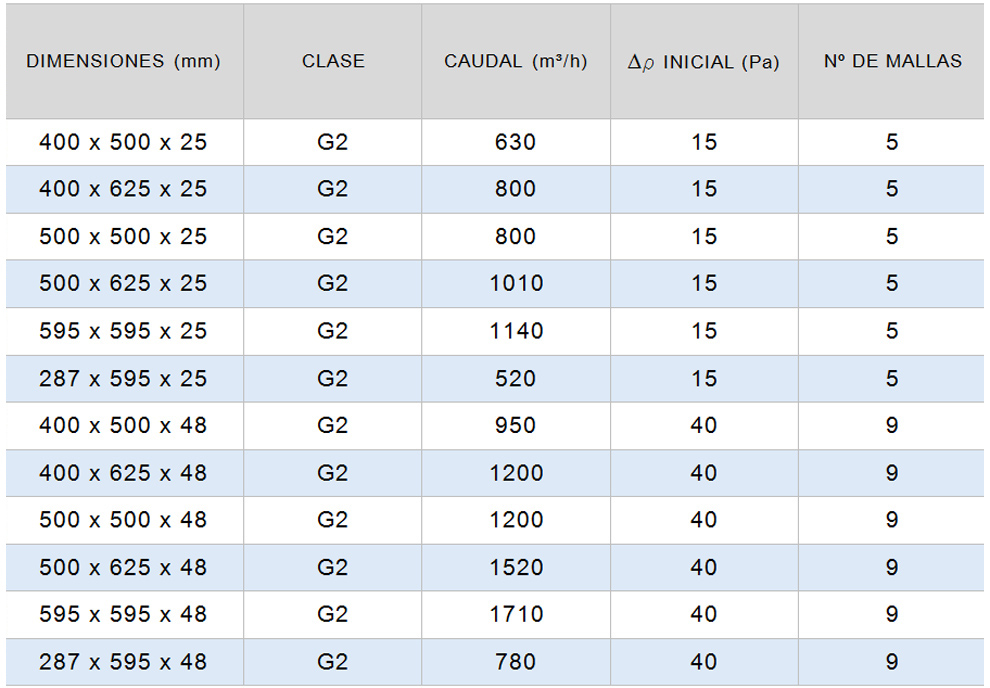The width and height of the screenshot is (990, 688).
Task: Click the 400 x 500 x 48 dimension
Action: click(x=123, y=425)
